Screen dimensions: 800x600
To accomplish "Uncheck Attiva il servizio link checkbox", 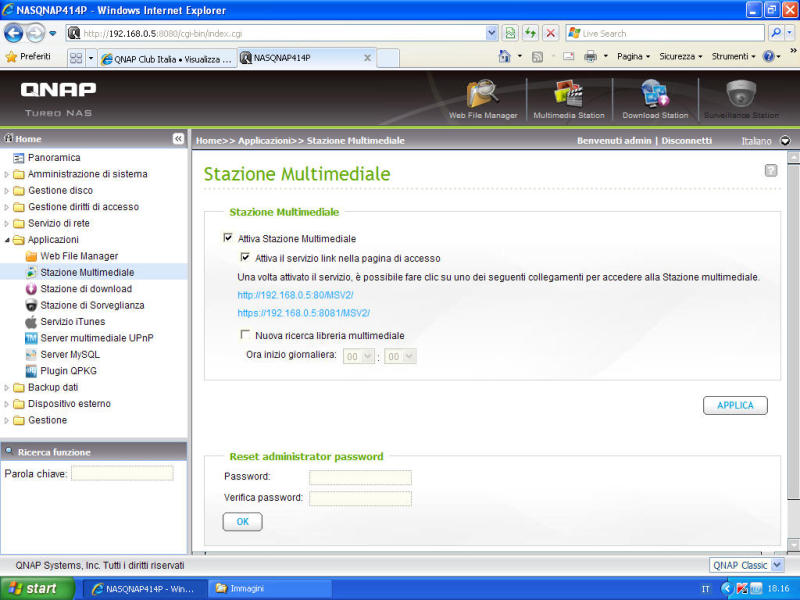I will point(246,258).
